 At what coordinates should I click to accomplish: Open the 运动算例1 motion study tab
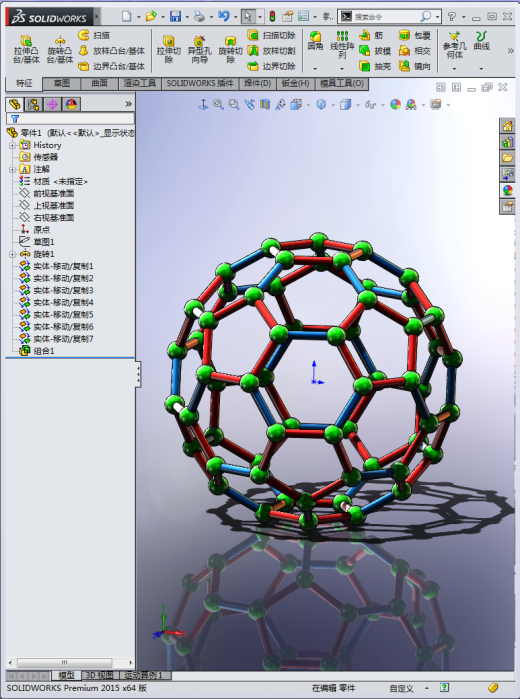coord(143,675)
